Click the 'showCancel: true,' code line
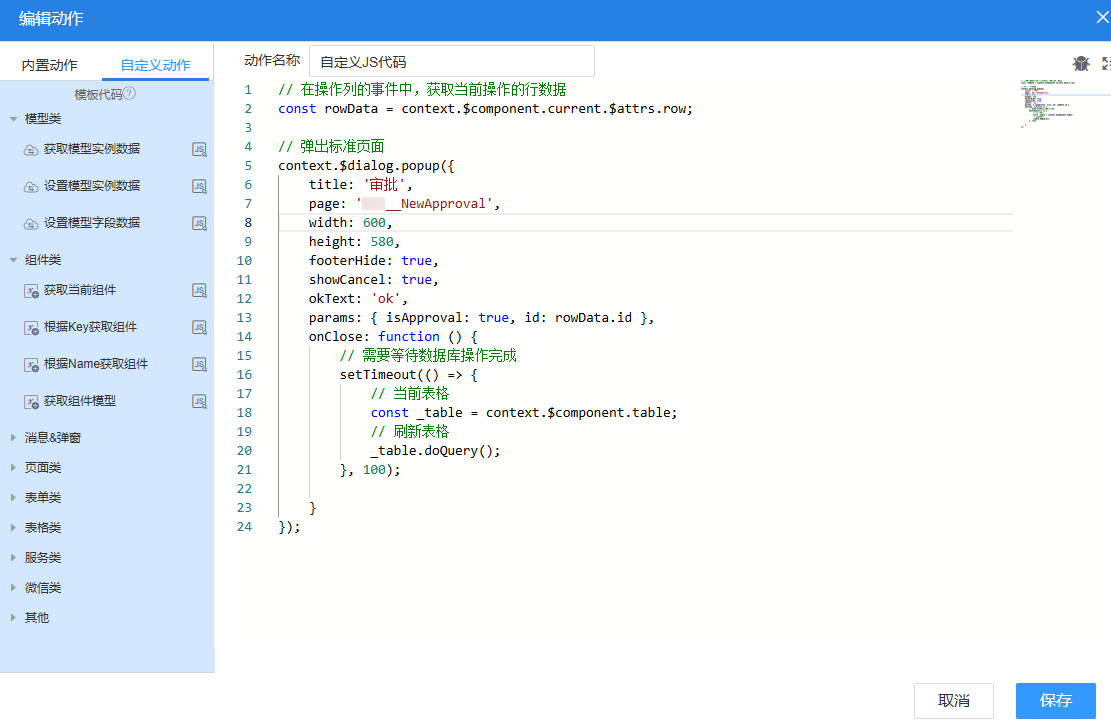 coord(374,279)
